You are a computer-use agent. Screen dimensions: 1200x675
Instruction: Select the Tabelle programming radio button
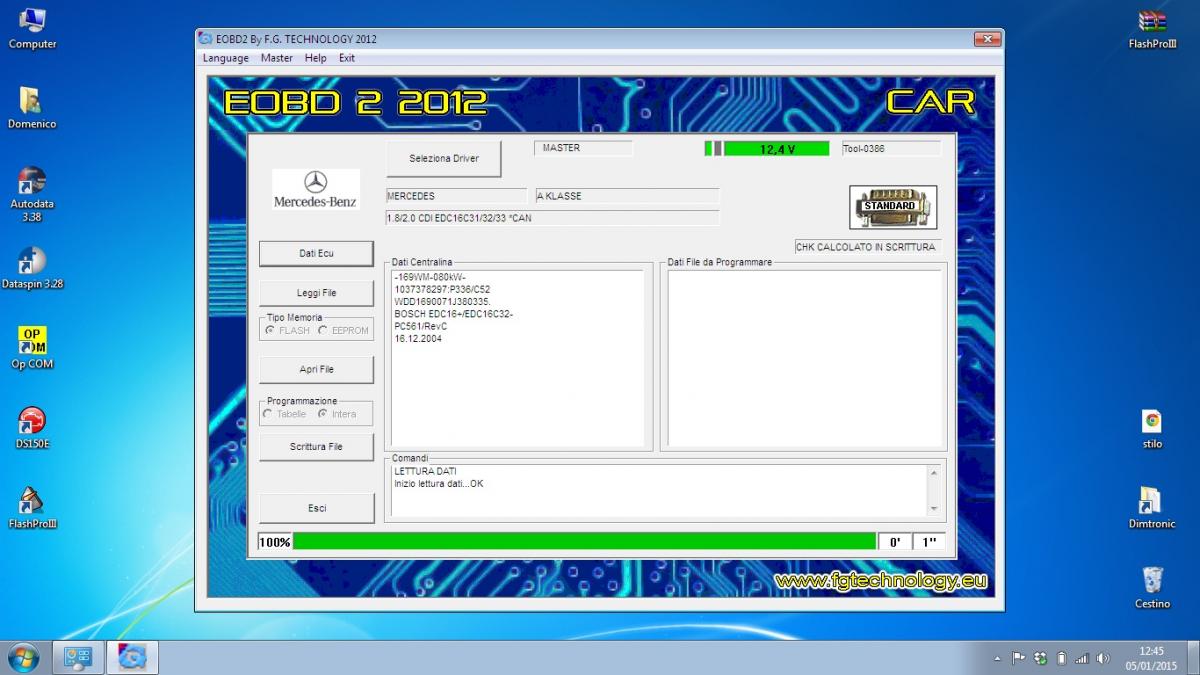[268, 414]
